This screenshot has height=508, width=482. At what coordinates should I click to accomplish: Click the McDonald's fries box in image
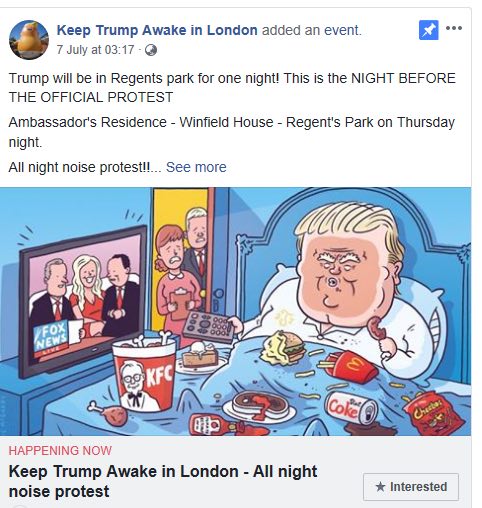[352, 367]
